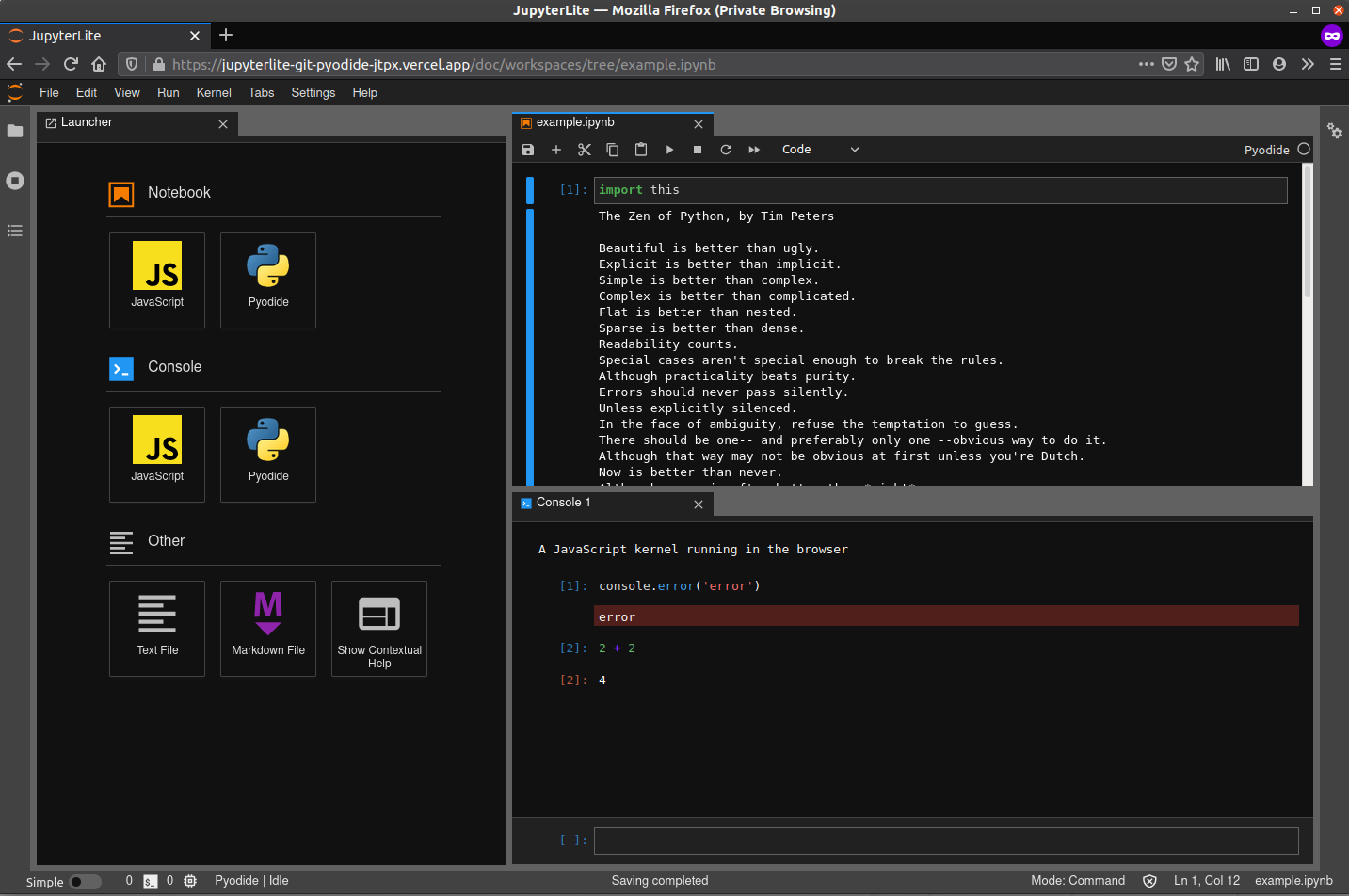Image resolution: width=1349 pixels, height=896 pixels.
Task: Open the Kernel menu
Action: (214, 92)
